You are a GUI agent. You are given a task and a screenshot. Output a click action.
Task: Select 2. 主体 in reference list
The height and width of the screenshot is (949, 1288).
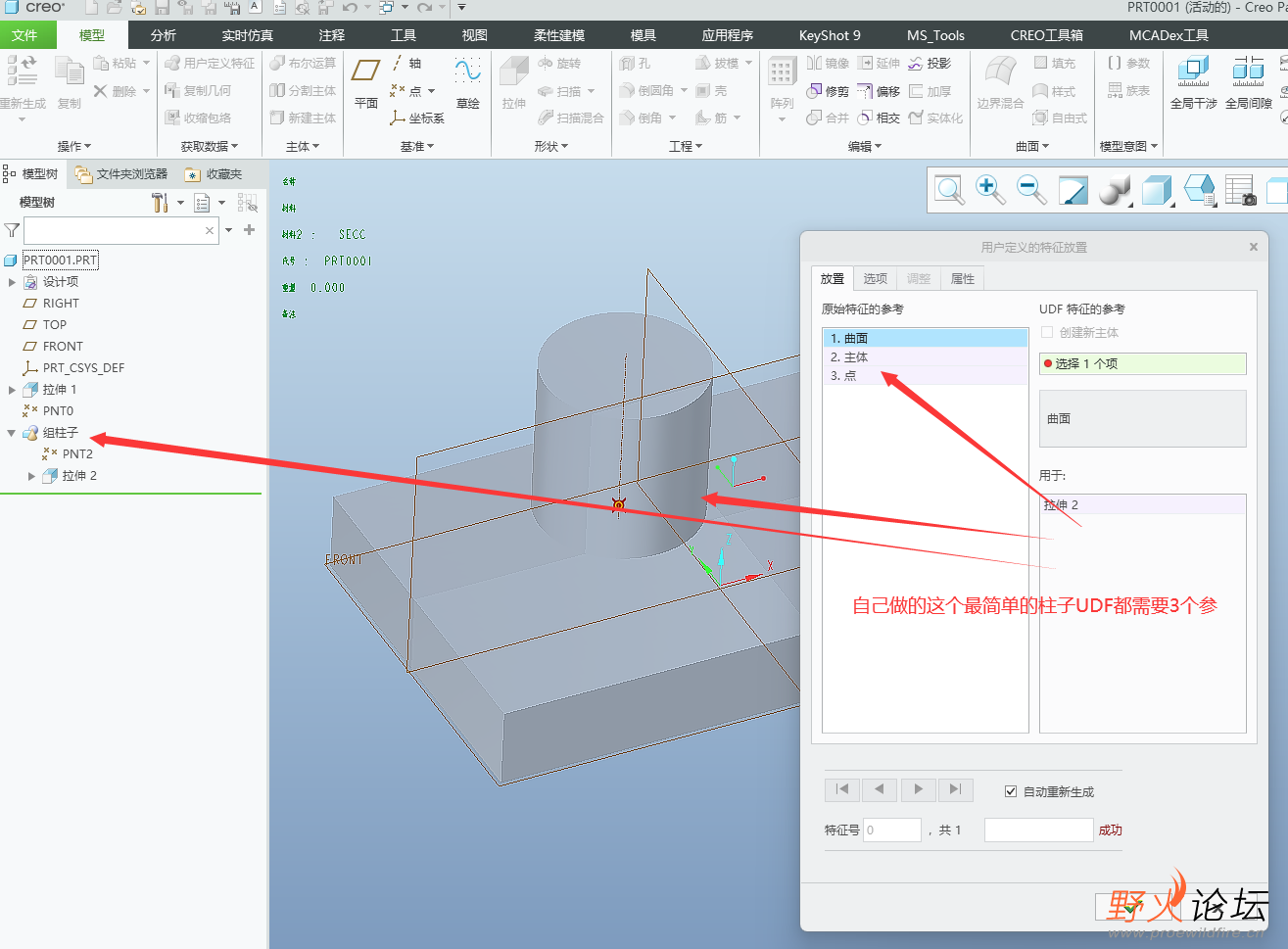tap(926, 357)
